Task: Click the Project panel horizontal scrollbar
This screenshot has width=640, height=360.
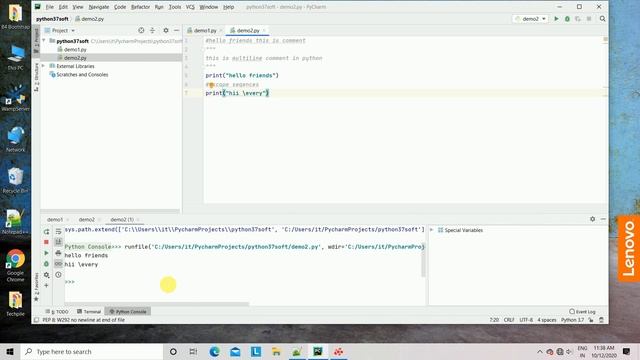Action: (x=110, y=211)
